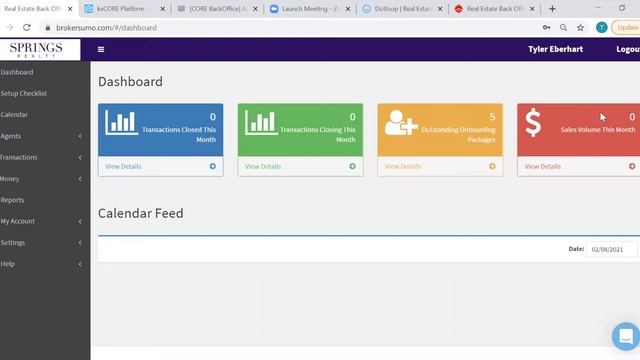Viewport: 640px width, 360px height.
Task: Switch to the last Real Estate Back Office tab
Action: pos(495,9)
